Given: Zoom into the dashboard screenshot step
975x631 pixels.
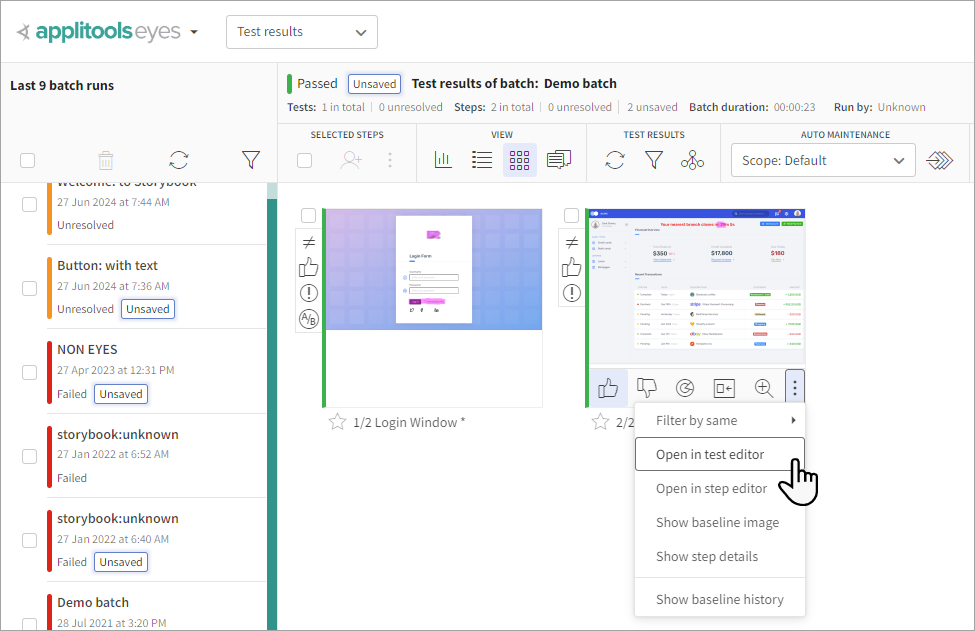Looking at the screenshot, I should tap(764, 387).
